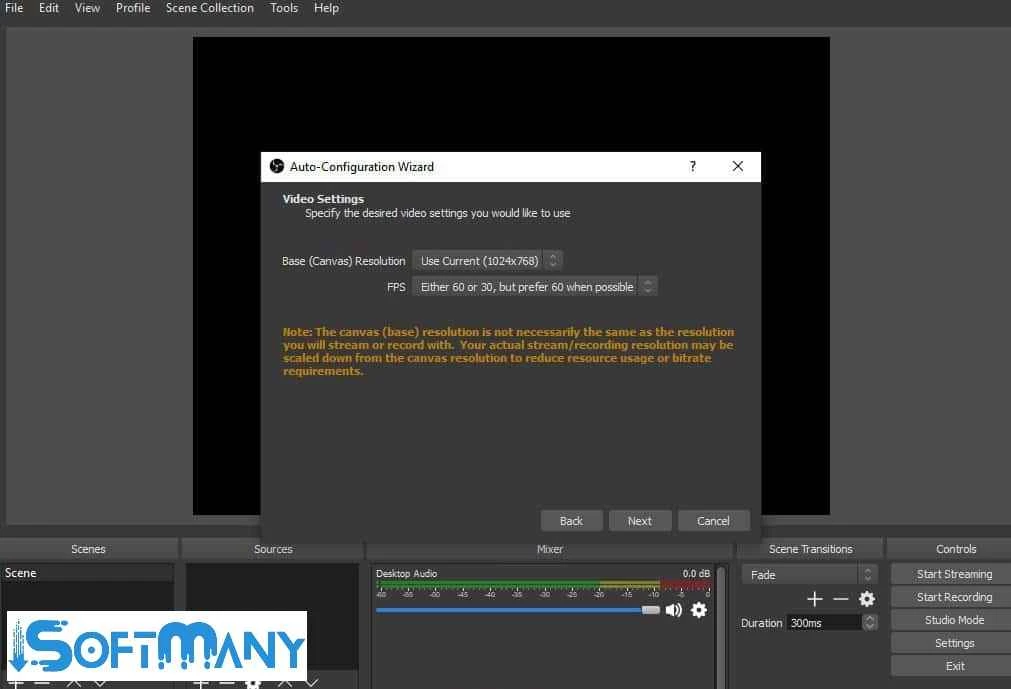This screenshot has height=689, width=1011.
Task: Click the Start Recording button
Action: pos(954,597)
